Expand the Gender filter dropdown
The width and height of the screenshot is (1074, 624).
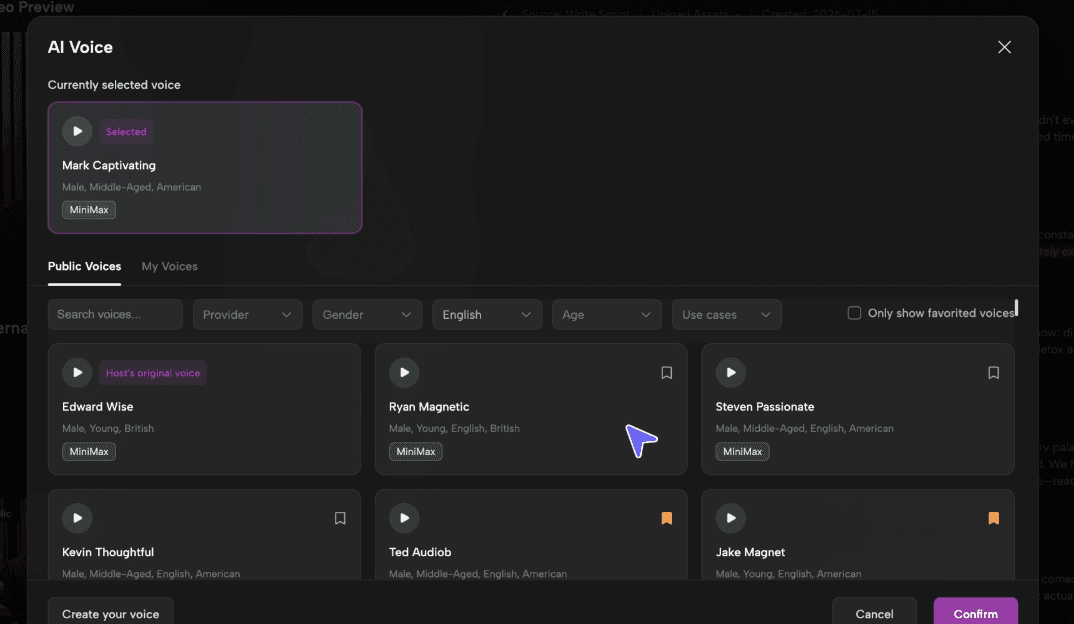367,314
